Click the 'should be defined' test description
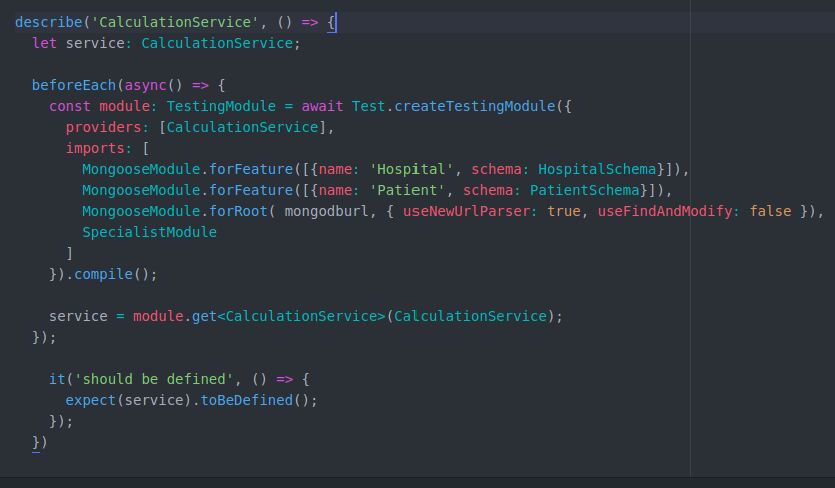 (x=154, y=379)
